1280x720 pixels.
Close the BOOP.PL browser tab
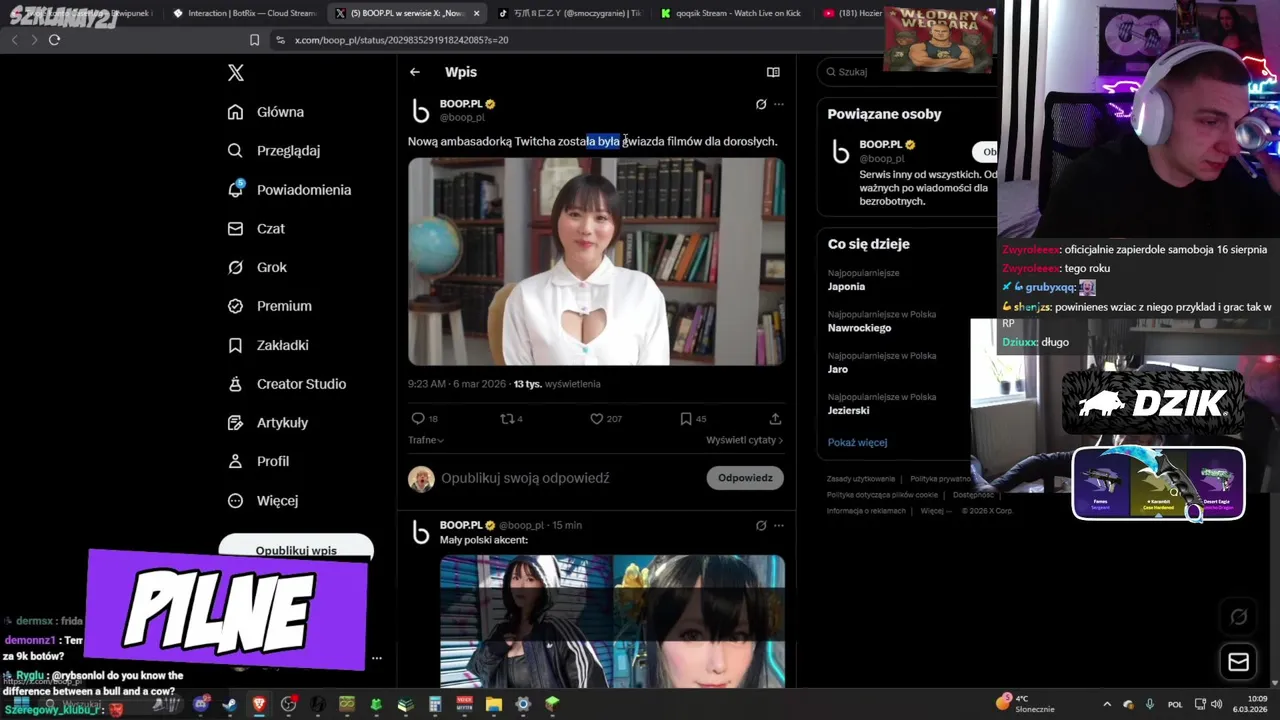(x=476, y=13)
